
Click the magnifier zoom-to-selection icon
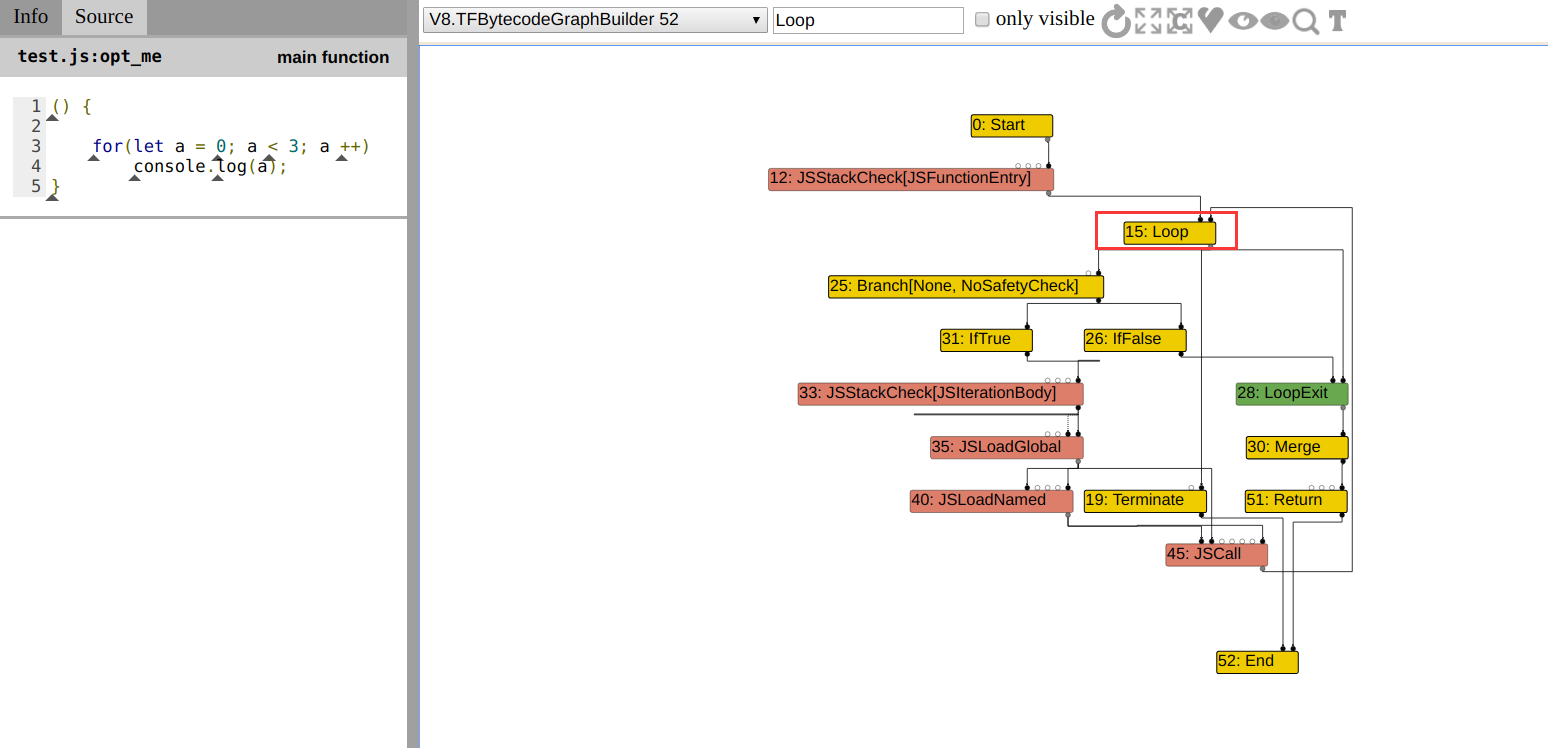click(1305, 21)
